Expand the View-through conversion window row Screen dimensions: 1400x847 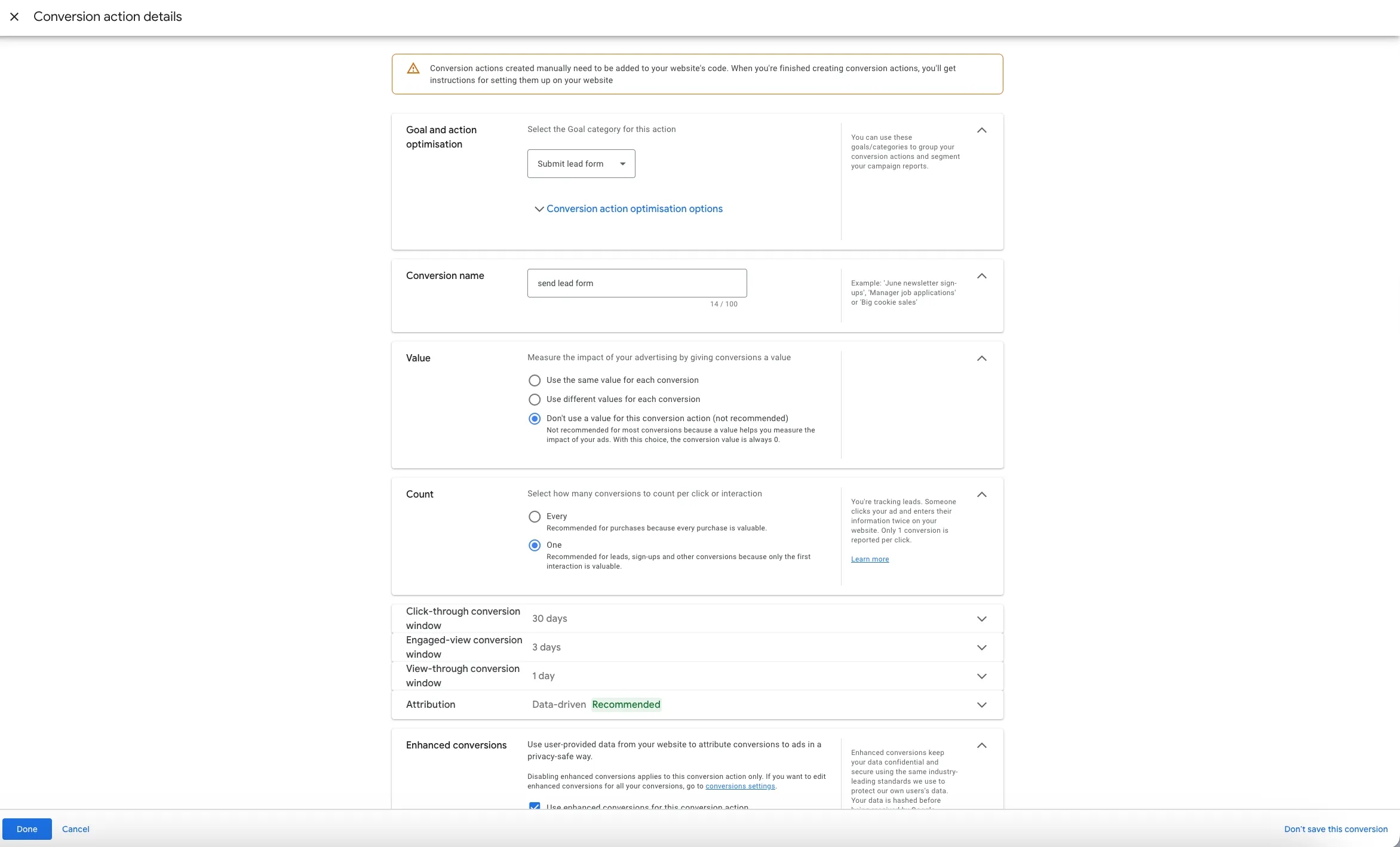[x=981, y=676]
